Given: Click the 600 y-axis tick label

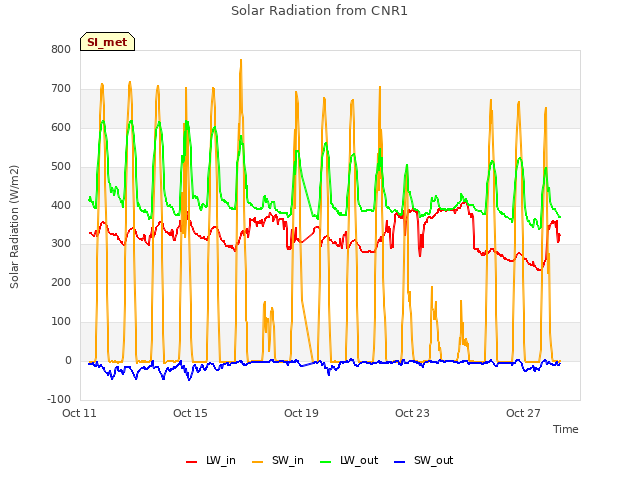Looking at the screenshot, I should [x=61, y=127].
